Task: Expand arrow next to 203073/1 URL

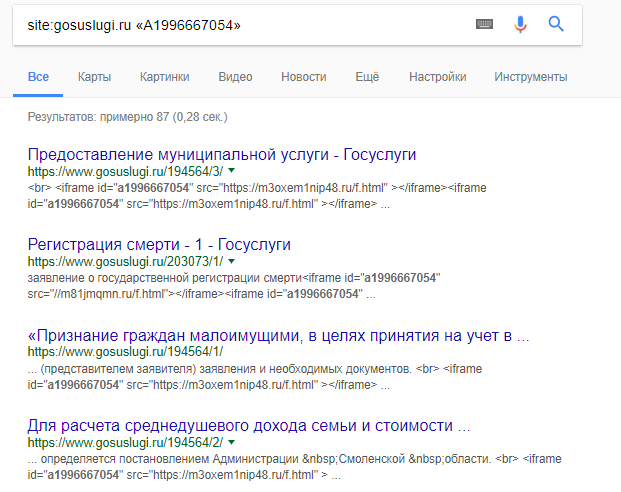Action: [231, 261]
